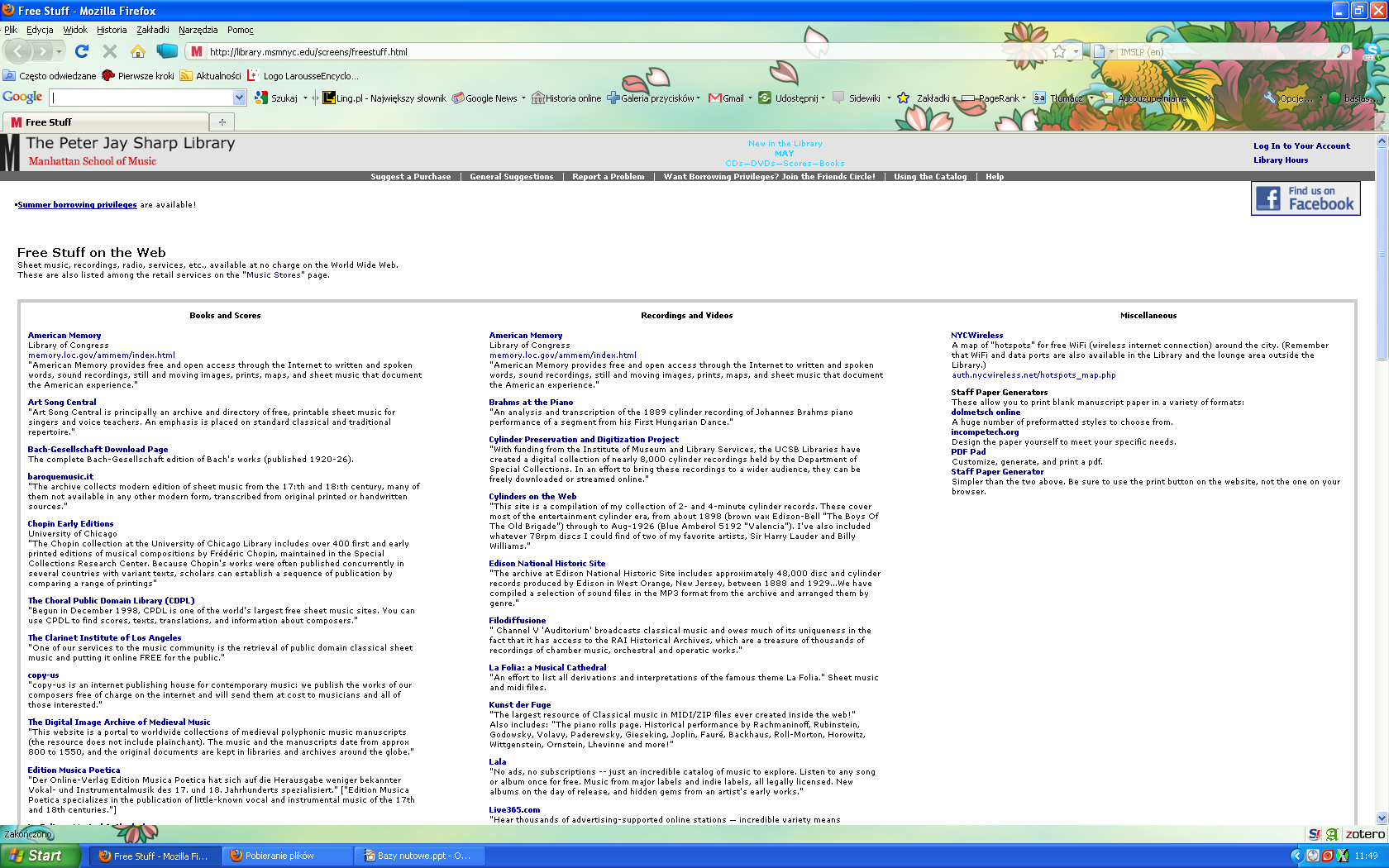Open the Edycja menu
This screenshot has width=1389, height=868.
40,30
